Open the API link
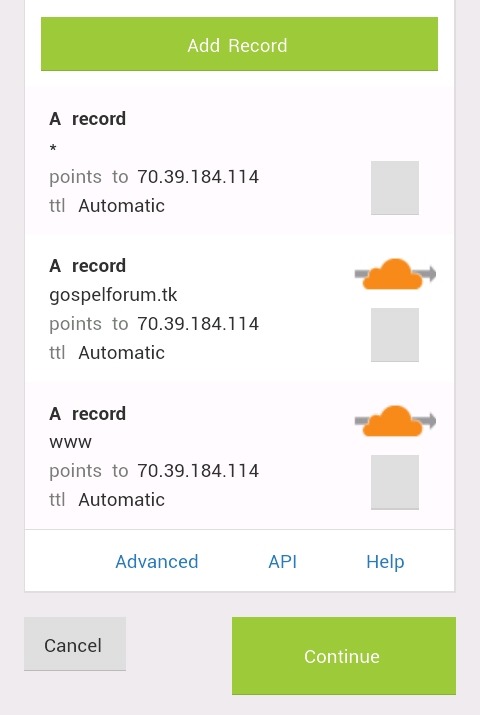The height and width of the screenshot is (715, 480). tap(283, 561)
